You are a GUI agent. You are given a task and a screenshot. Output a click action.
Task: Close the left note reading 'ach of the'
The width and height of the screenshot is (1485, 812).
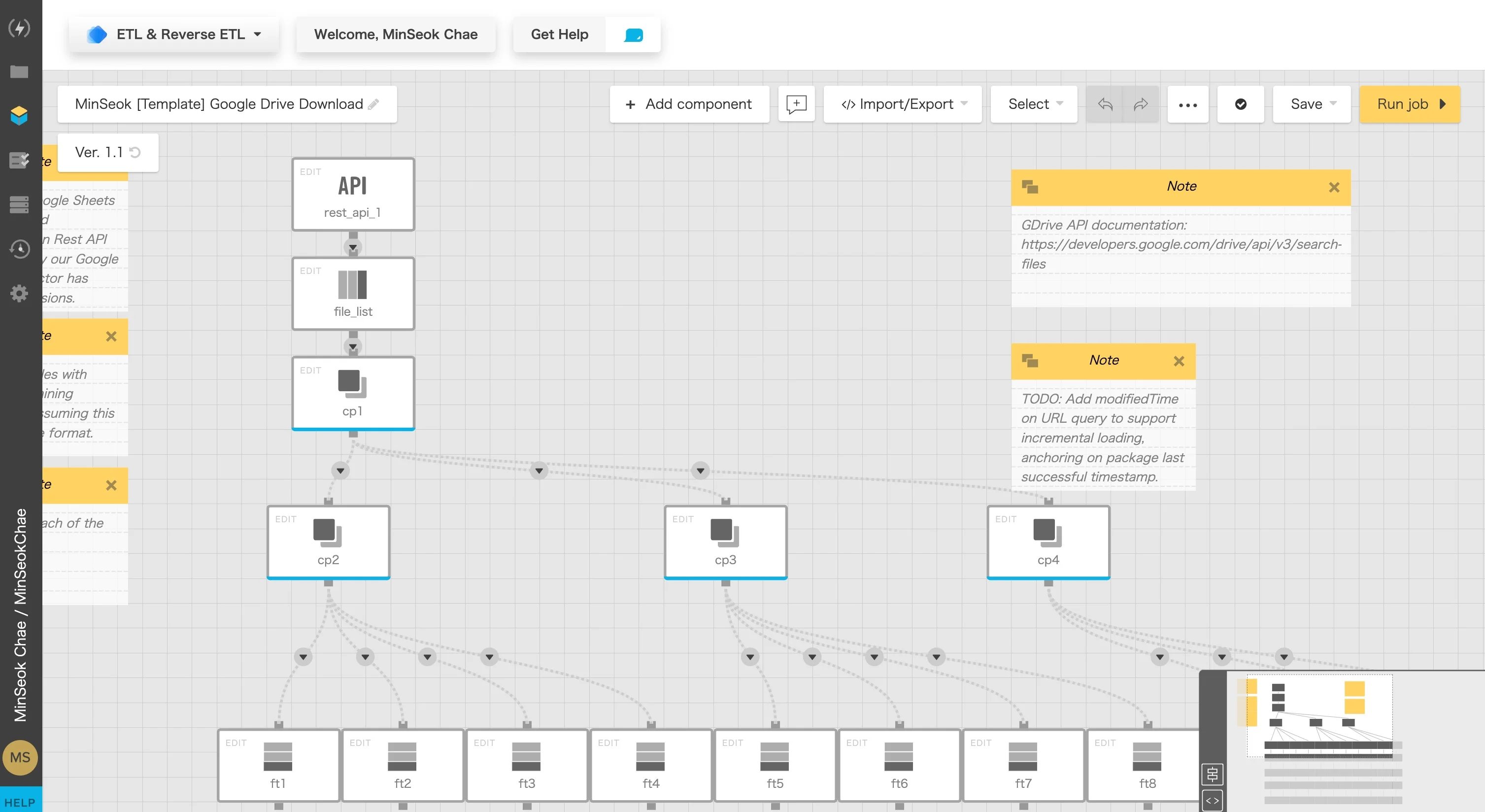pyautogui.click(x=111, y=485)
